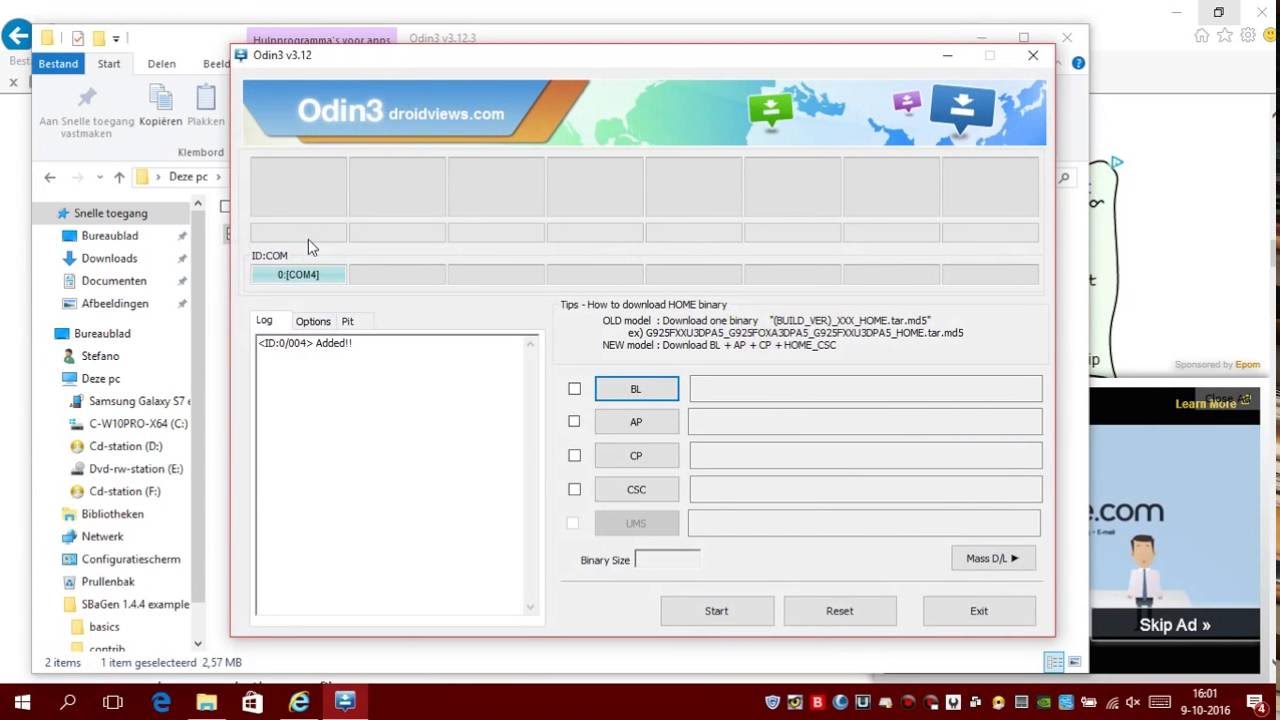Open the Action Center notification icon
The height and width of the screenshot is (720, 1280).
pos(1257,702)
